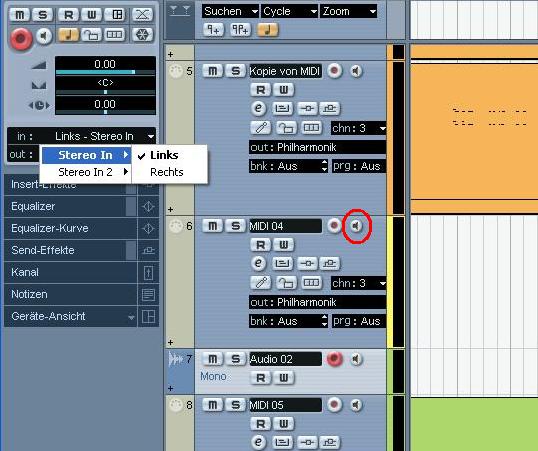
Task: Choose Stereo In 2 menu entry
Action: [x=86, y=172]
